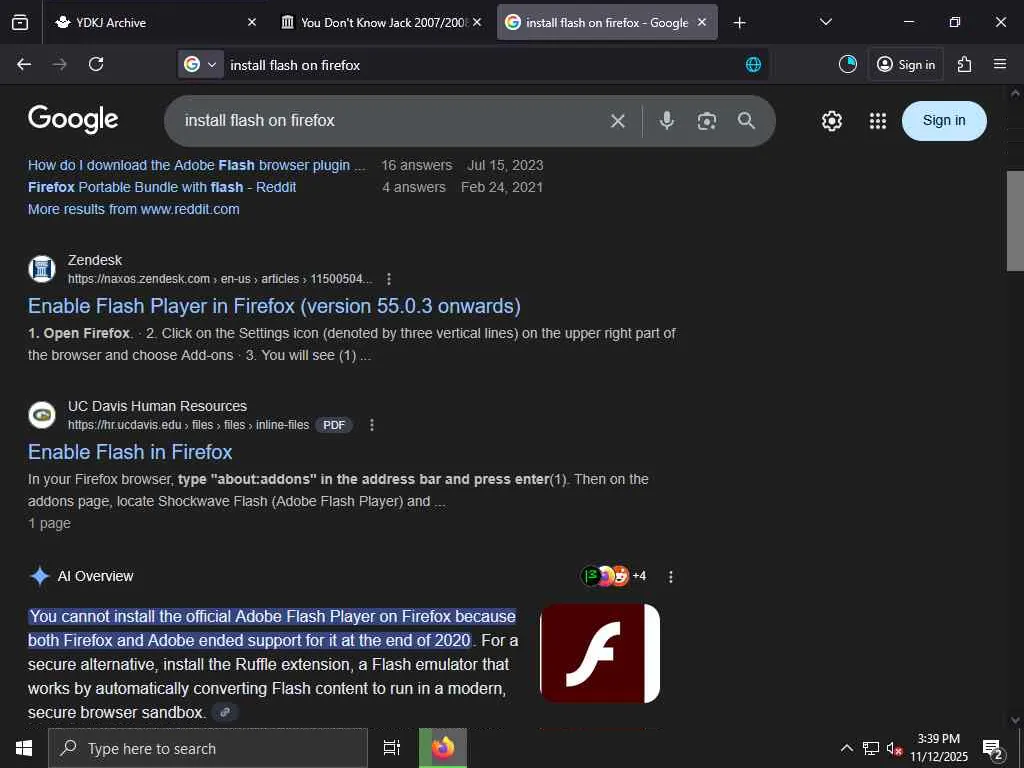Close the You Don't Know Jack tab
The height and width of the screenshot is (768, 1024).
[x=477, y=22]
